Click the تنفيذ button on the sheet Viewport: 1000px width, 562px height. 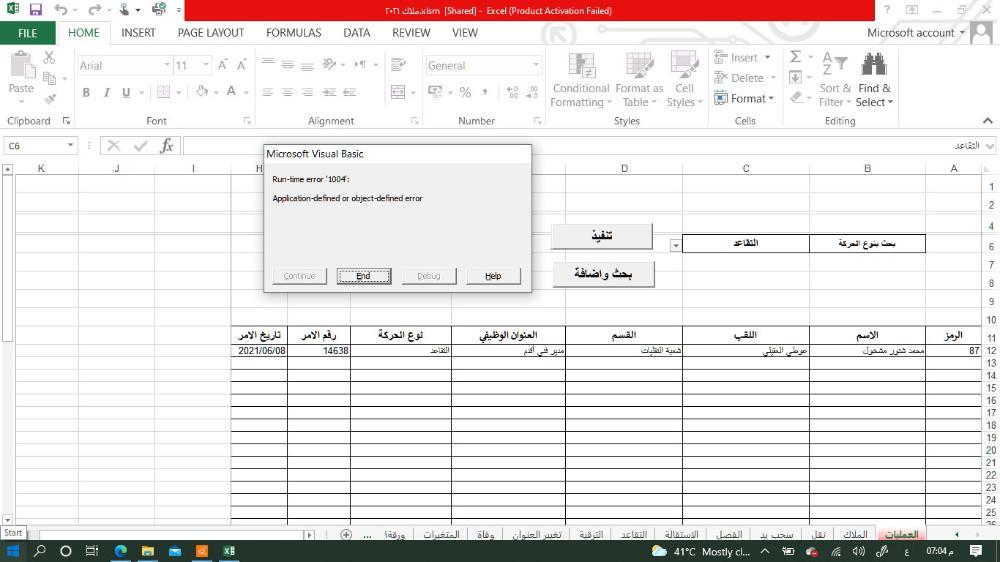pyautogui.click(x=601, y=235)
